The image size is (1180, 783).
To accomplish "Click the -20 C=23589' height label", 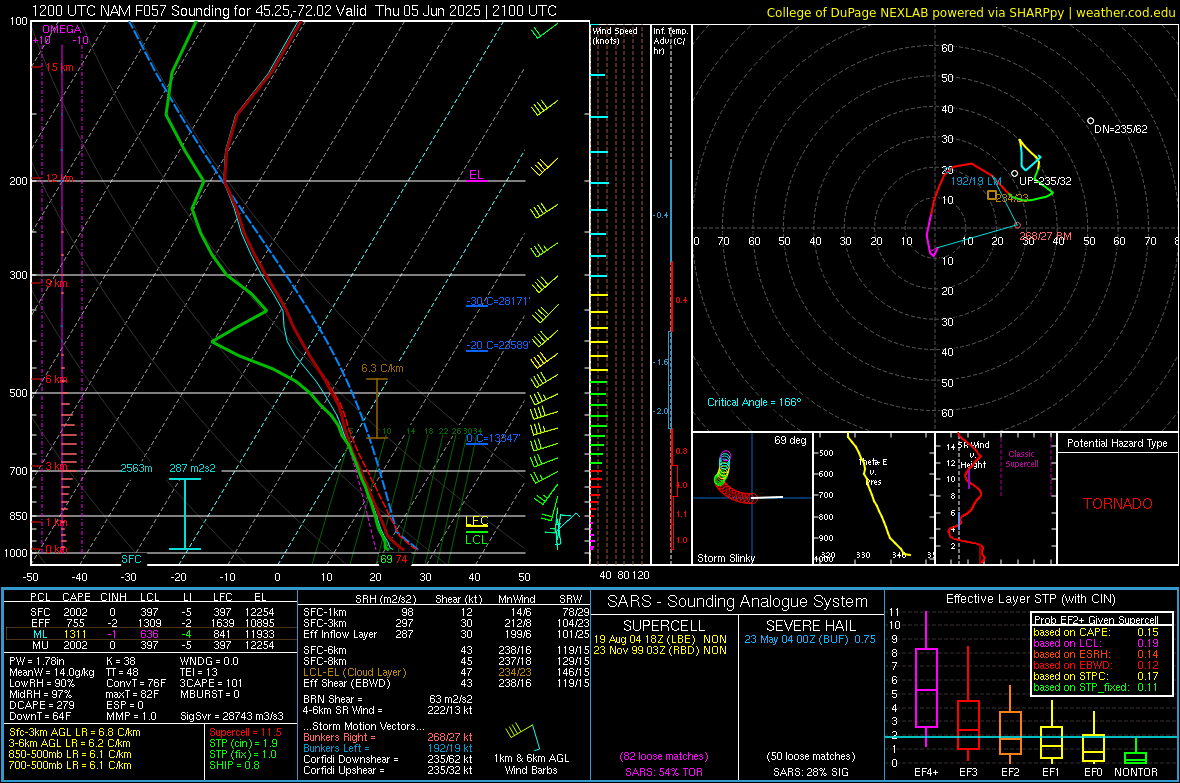I will coord(498,346).
